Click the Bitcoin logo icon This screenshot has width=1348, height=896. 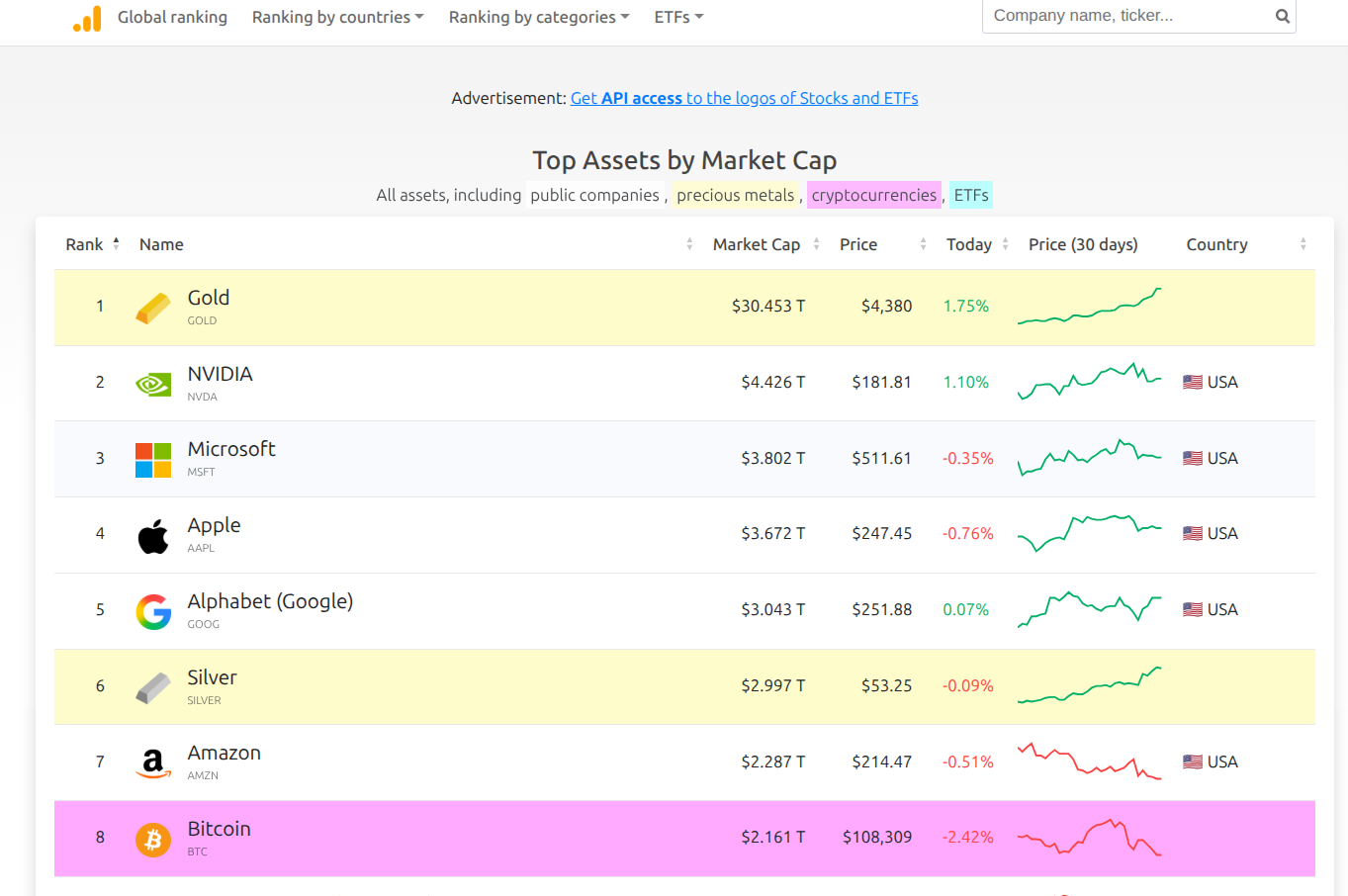pos(153,840)
